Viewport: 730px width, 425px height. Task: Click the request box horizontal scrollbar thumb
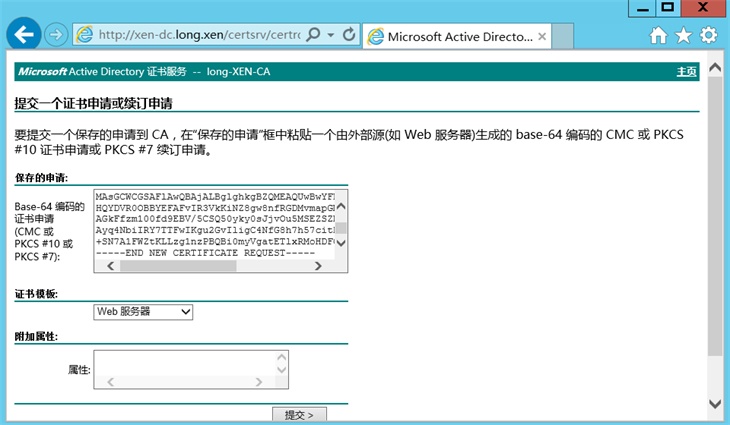[x=178, y=266]
